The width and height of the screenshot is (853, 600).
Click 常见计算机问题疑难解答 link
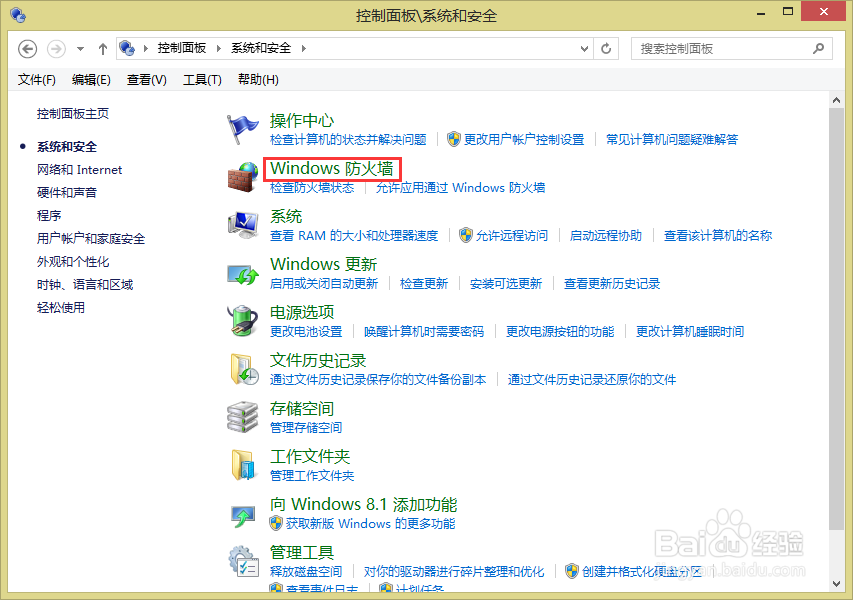point(672,140)
